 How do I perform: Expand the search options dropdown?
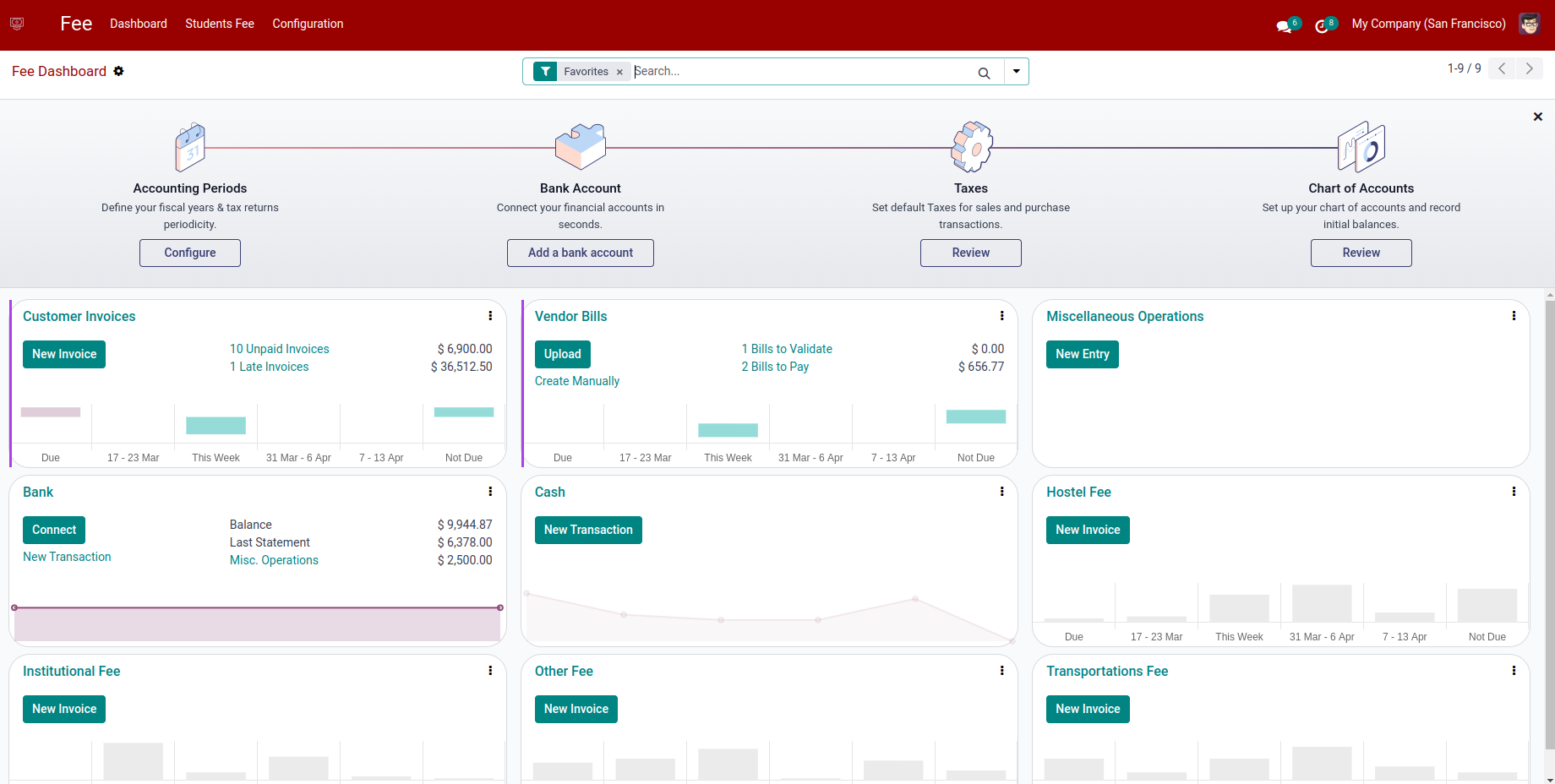click(x=1016, y=71)
